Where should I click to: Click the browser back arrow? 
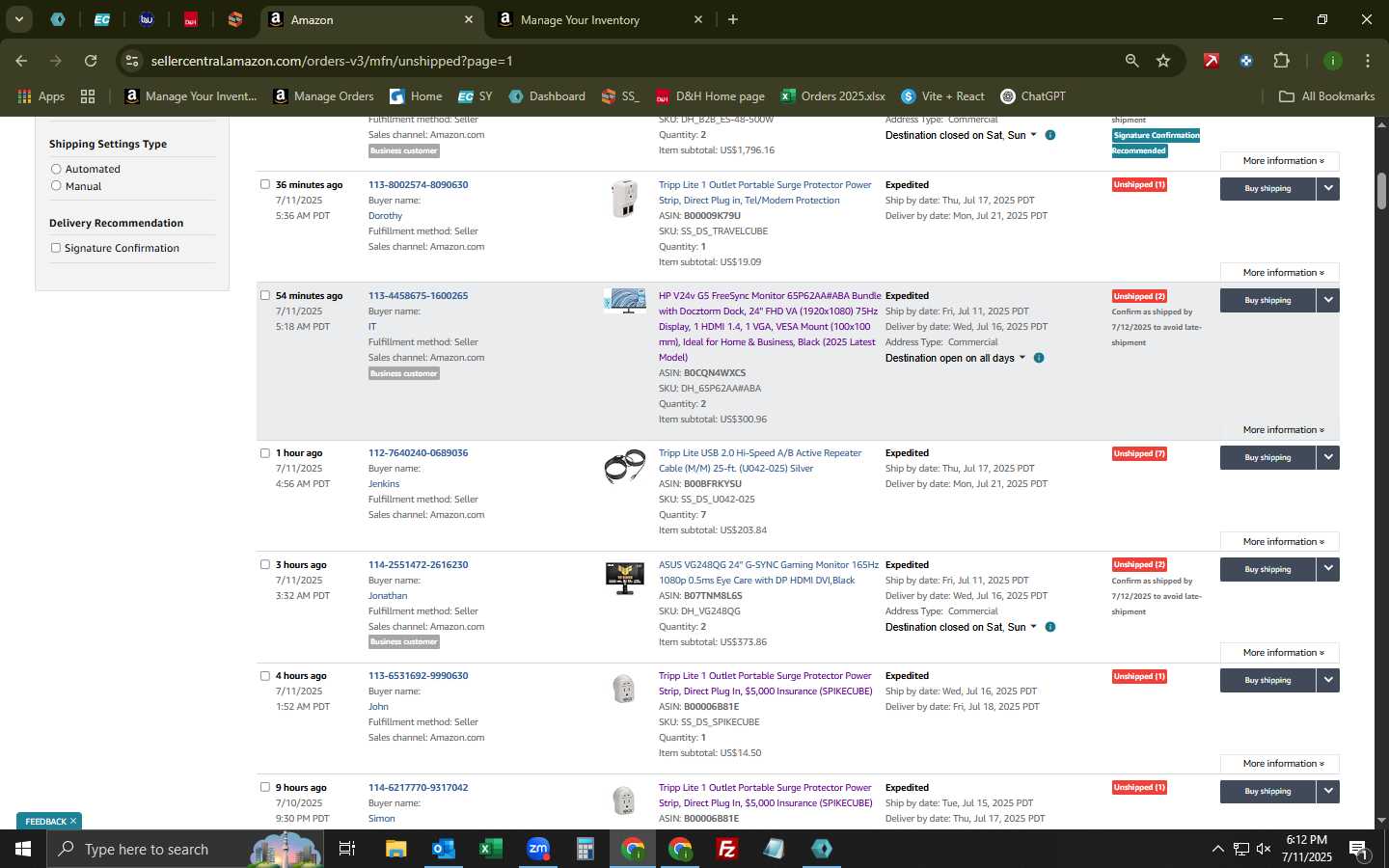[21, 61]
